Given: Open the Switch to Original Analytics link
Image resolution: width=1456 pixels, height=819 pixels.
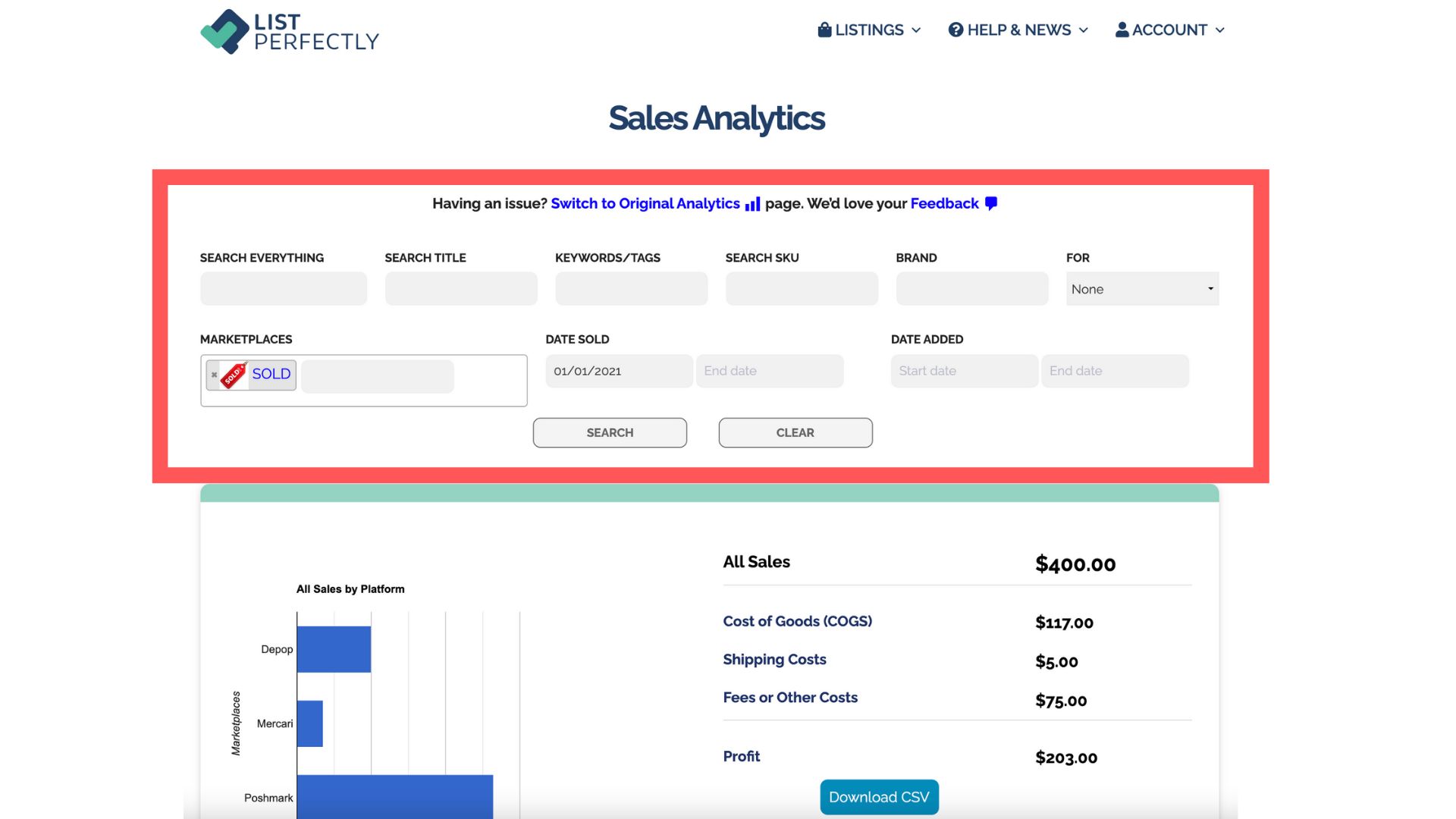Looking at the screenshot, I should tap(645, 203).
